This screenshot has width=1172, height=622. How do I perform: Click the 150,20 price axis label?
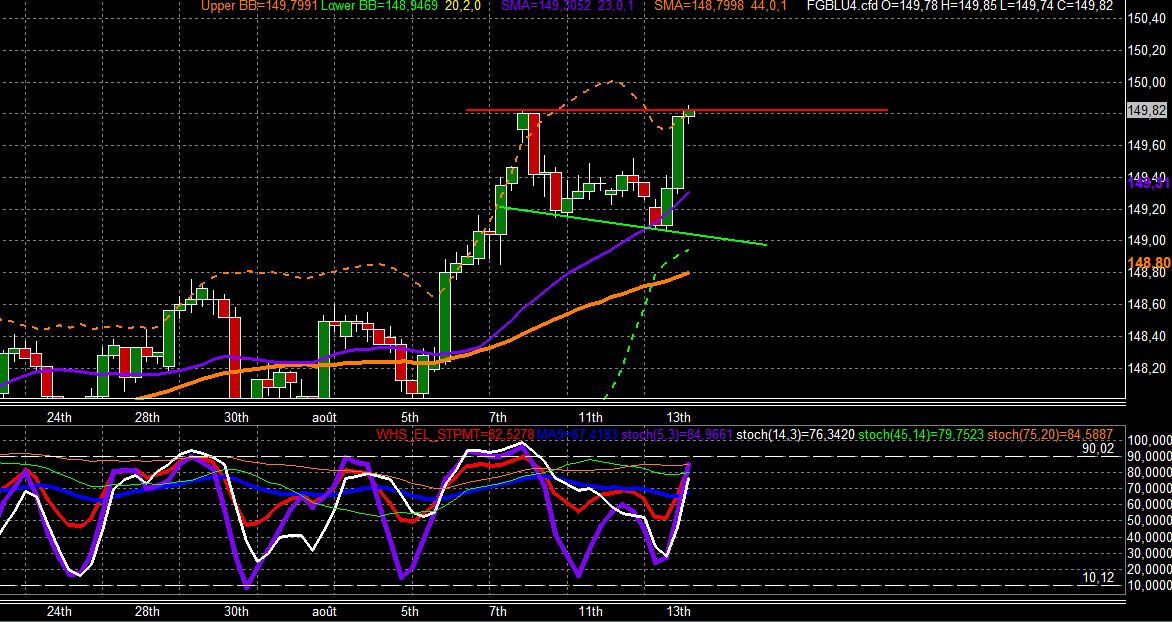pos(1148,50)
